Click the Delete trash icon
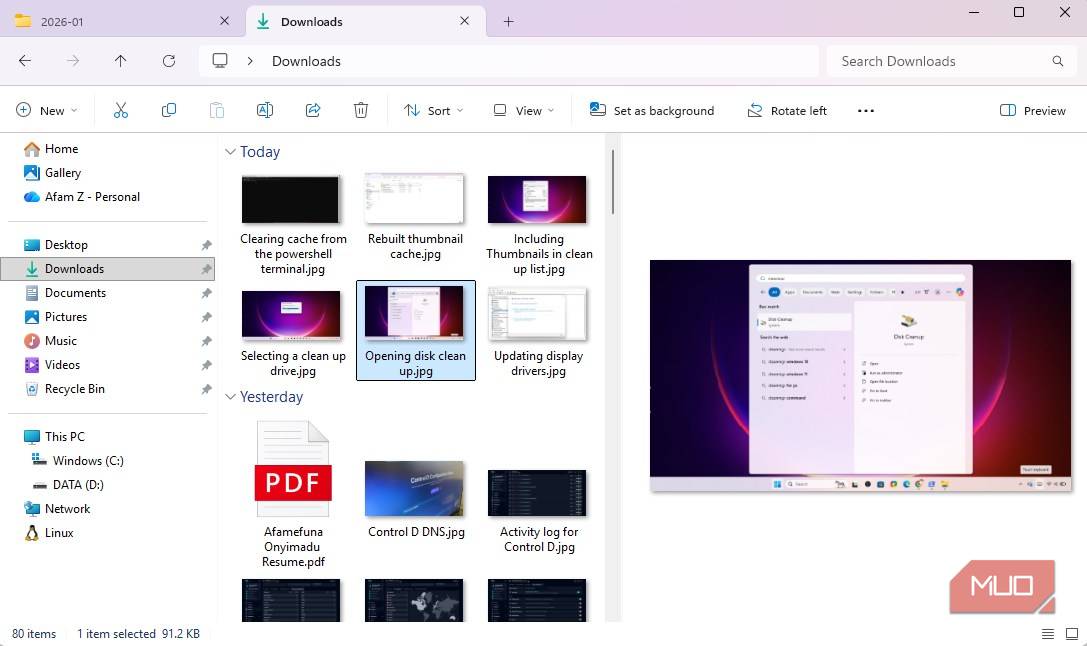Image resolution: width=1087 pixels, height=646 pixels. [x=361, y=110]
